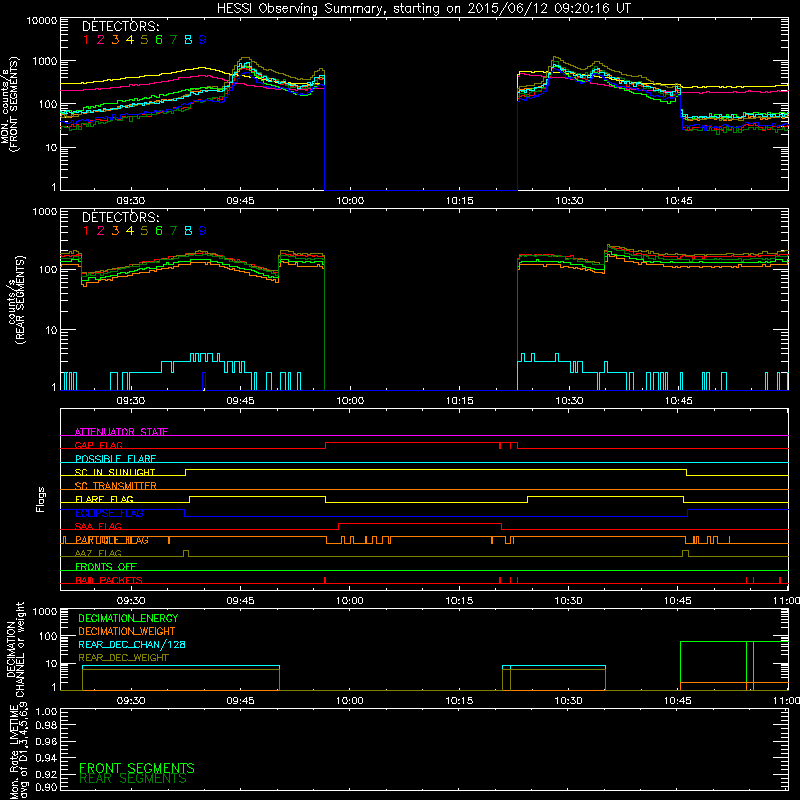Click the REAR_DEC_CHAN/128 legend entry
The image size is (800, 800).
pos(132,645)
